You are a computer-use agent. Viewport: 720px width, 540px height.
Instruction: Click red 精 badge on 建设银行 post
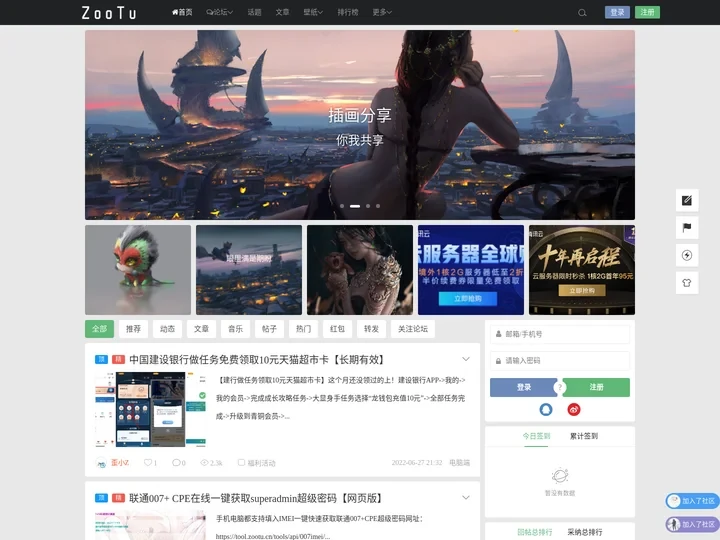118,359
